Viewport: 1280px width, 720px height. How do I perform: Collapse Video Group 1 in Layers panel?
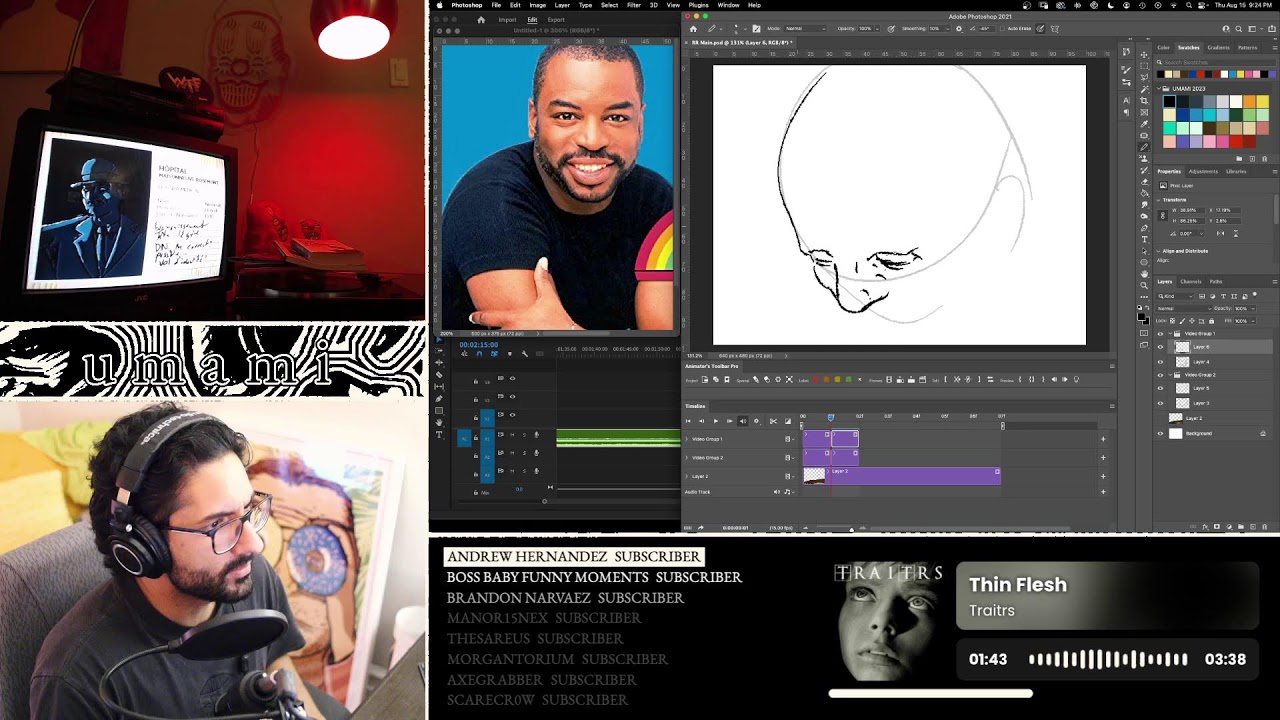pyautogui.click(x=1170, y=333)
